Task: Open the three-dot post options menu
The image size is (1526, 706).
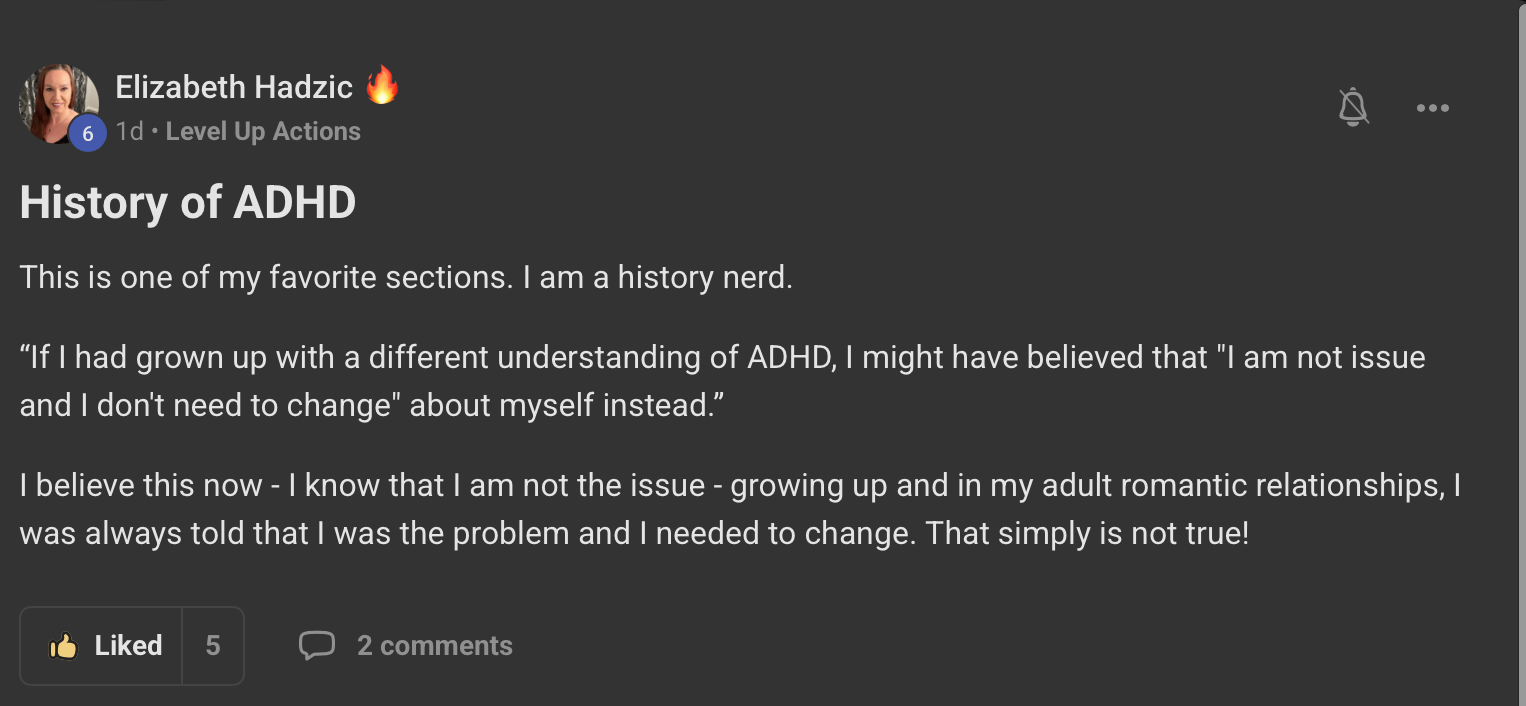Action: tap(1432, 108)
